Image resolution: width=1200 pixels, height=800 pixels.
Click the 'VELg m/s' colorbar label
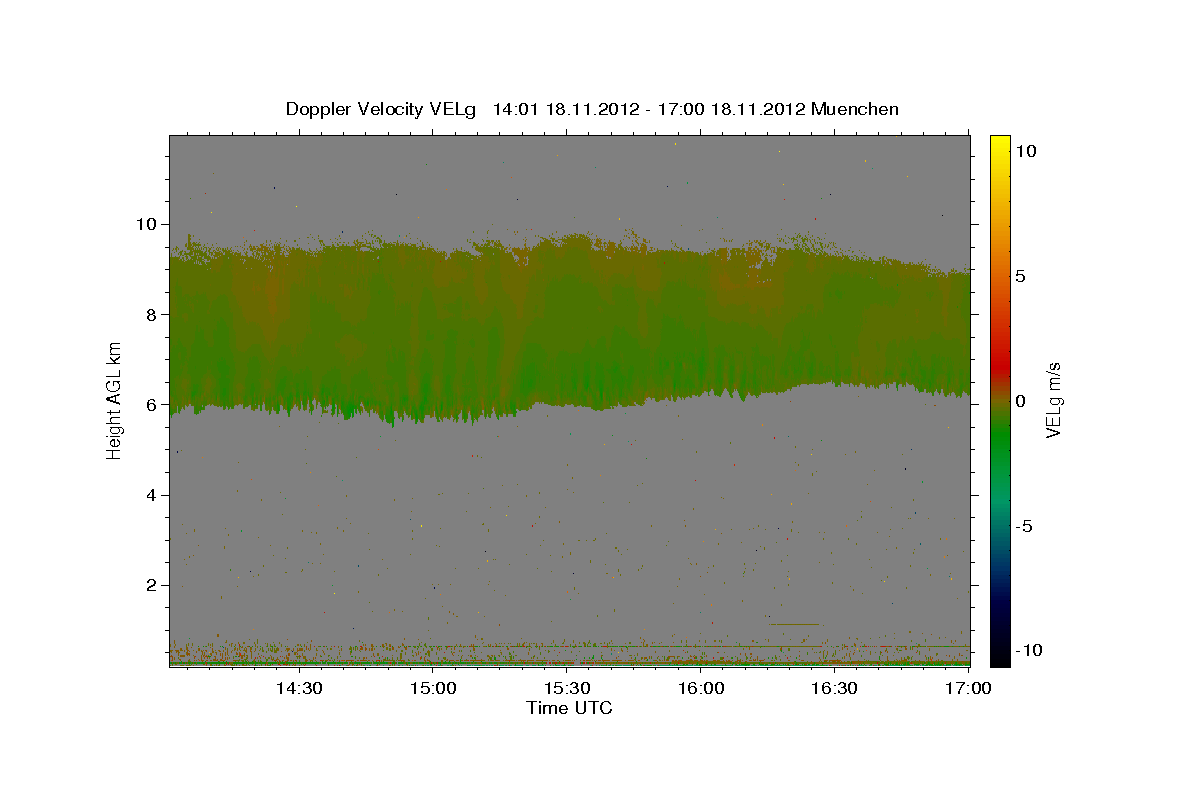pyautogui.click(x=1054, y=401)
